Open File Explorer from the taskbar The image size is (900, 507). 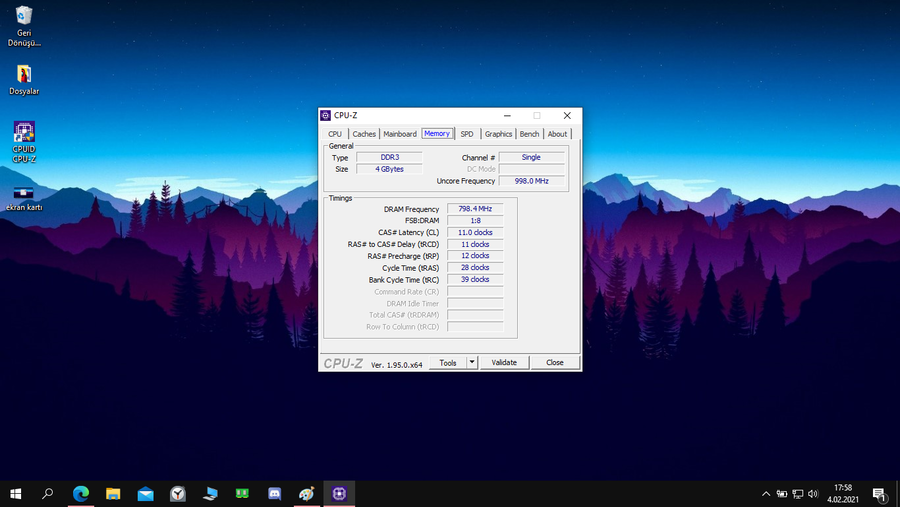113,494
